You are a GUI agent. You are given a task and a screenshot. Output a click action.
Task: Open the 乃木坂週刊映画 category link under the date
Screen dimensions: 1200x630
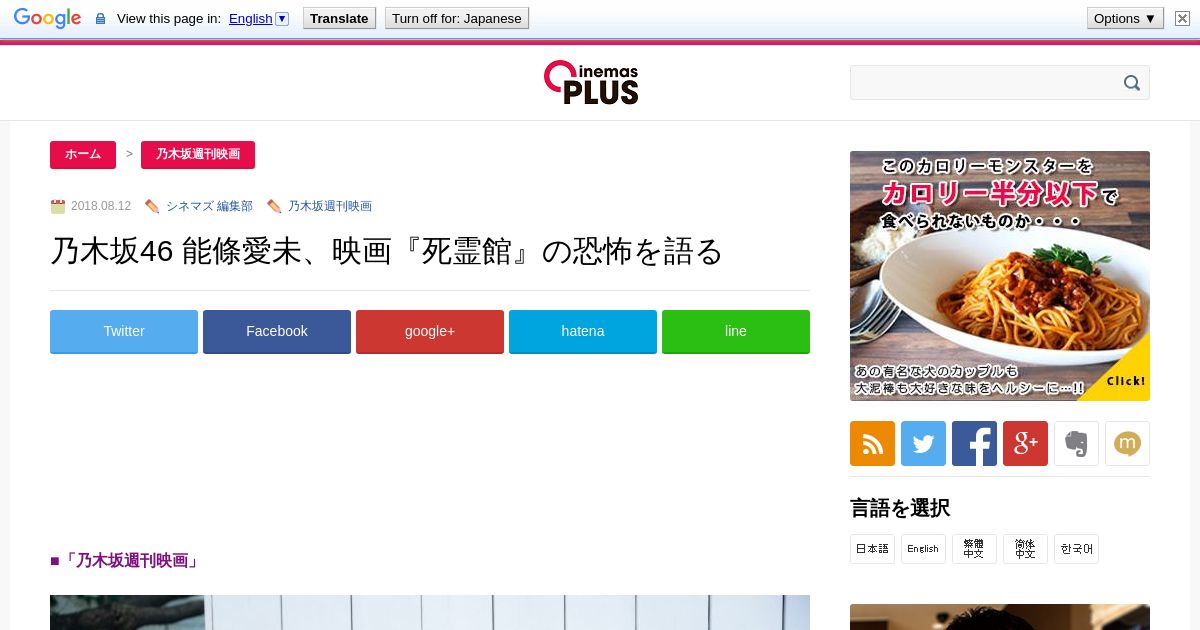330,206
